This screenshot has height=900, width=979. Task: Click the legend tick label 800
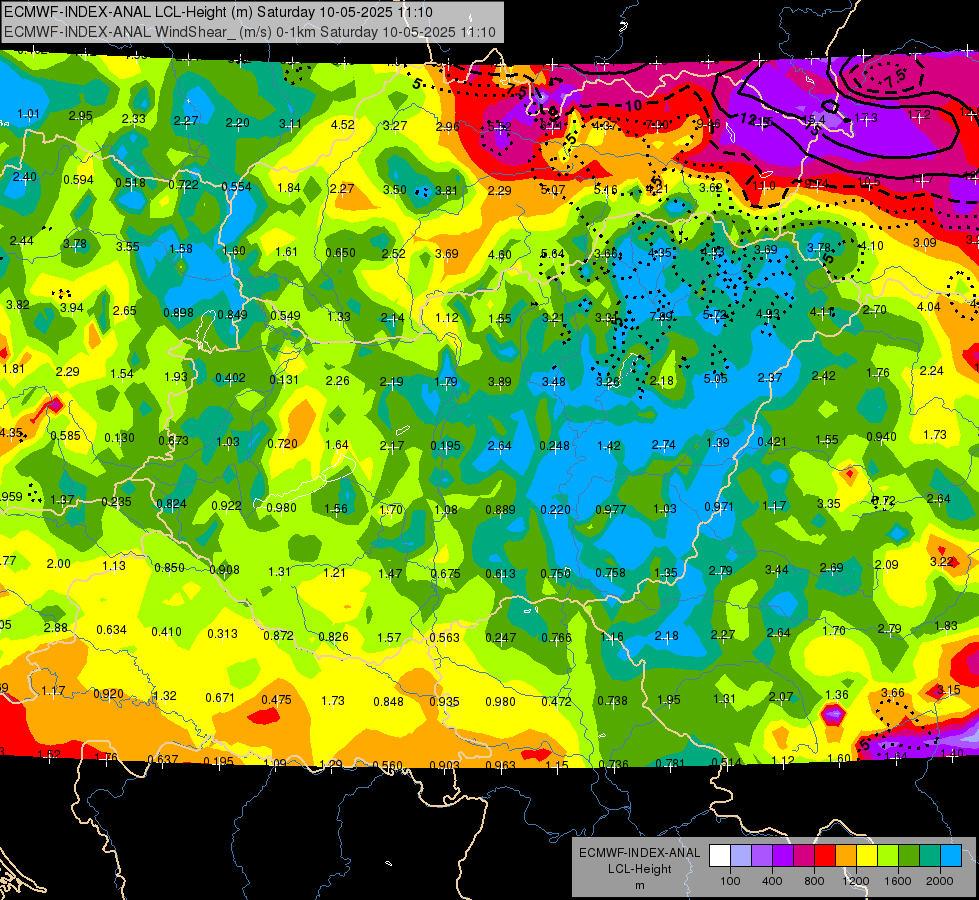click(x=814, y=881)
